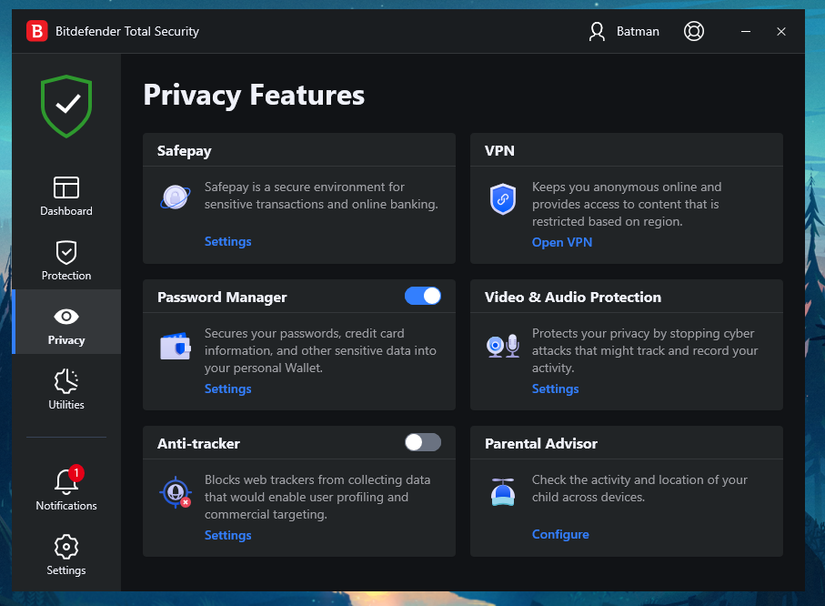
Task: Click the Parental Advisor card title
Action: 541,443
